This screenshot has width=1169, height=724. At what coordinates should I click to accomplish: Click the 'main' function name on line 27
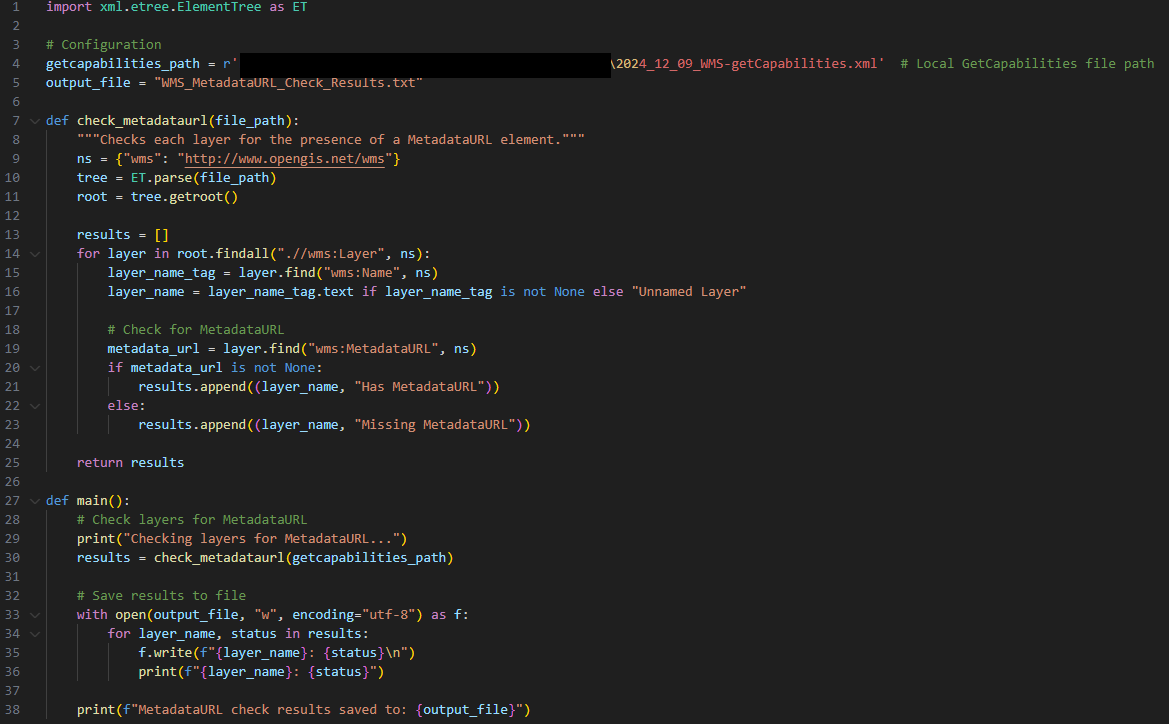tap(92, 501)
